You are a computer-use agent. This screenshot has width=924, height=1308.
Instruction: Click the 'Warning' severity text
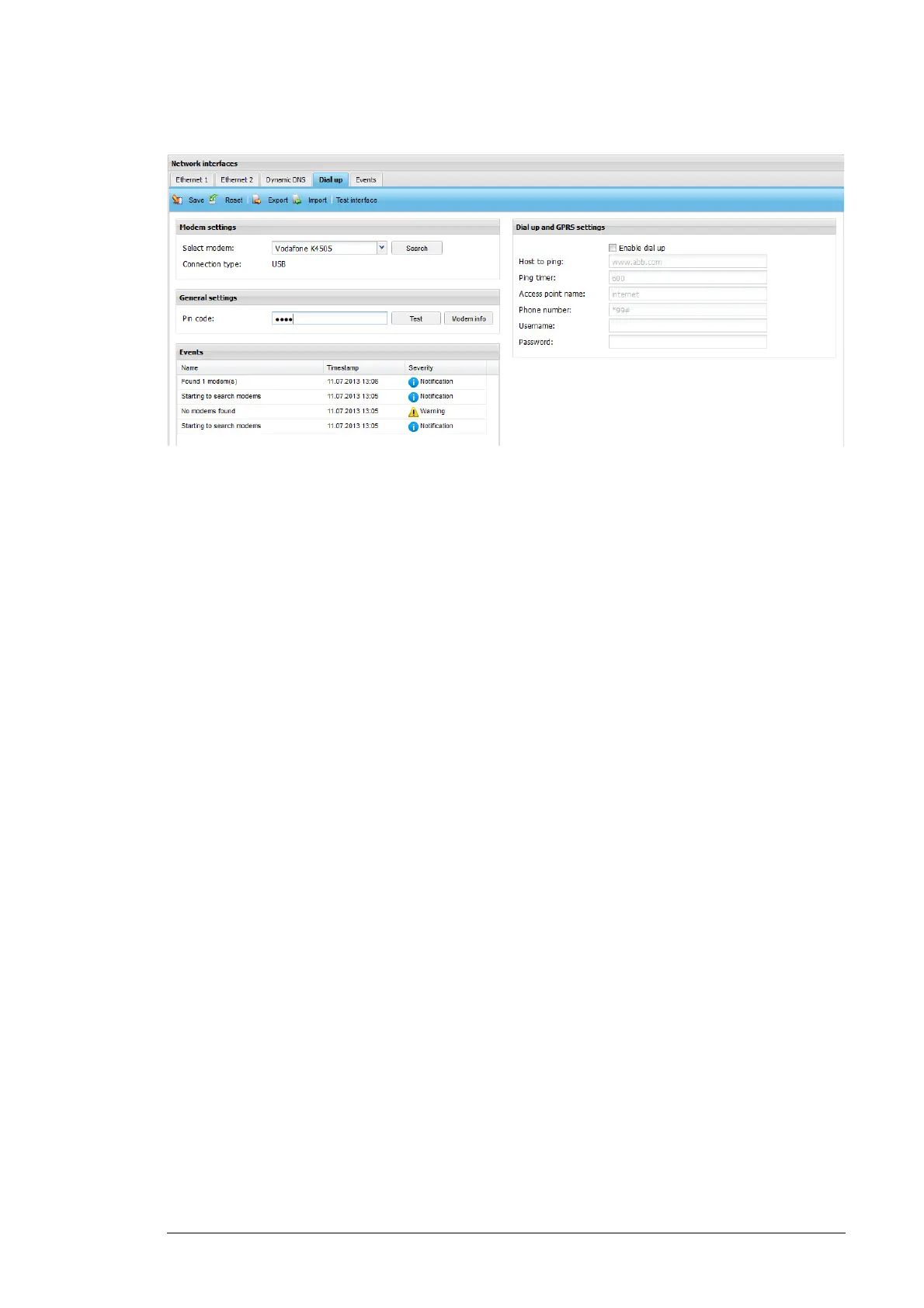tap(432, 412)
